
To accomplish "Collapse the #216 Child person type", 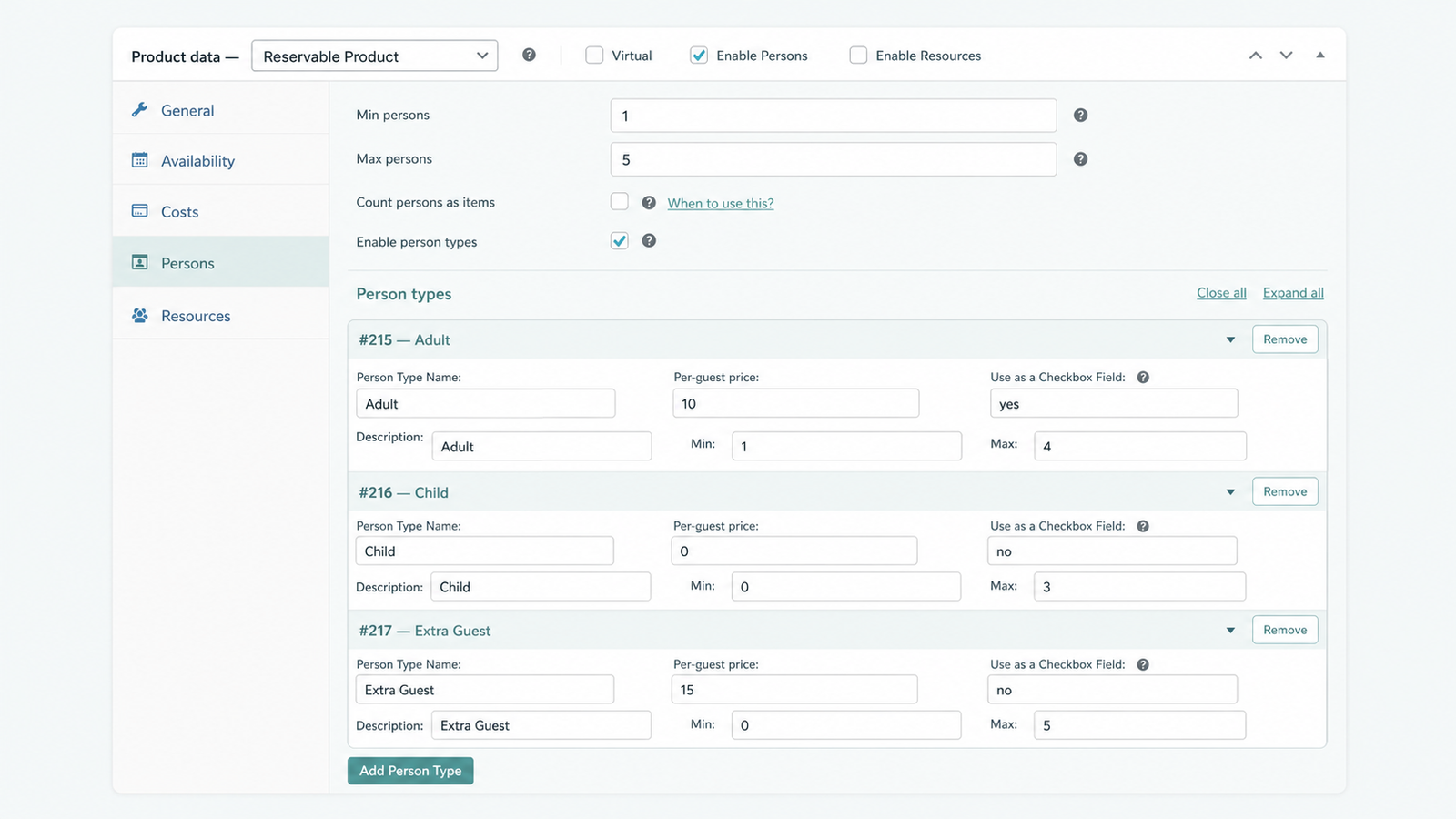I will 1230,492.
